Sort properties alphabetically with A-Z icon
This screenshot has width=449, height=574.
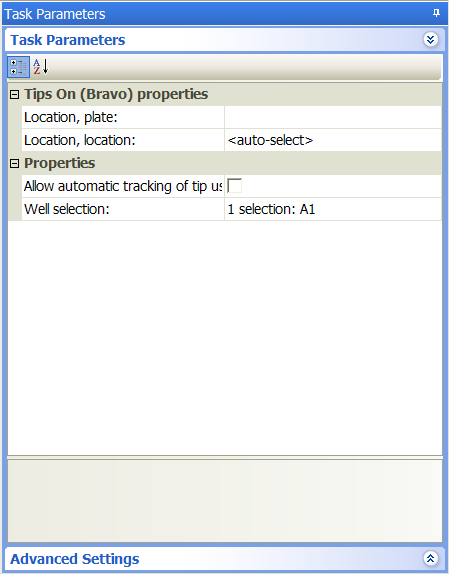[x=41, y=67]
